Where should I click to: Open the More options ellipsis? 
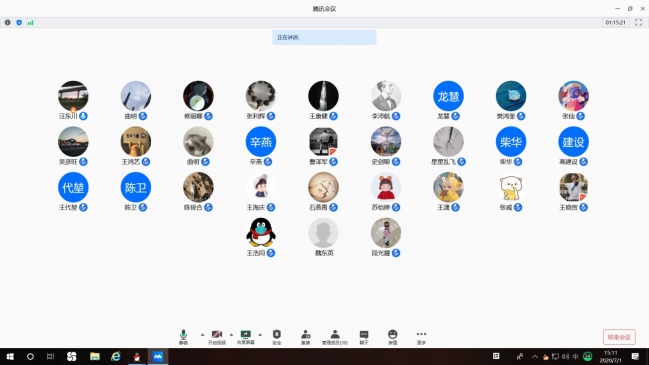coord(421,337)
